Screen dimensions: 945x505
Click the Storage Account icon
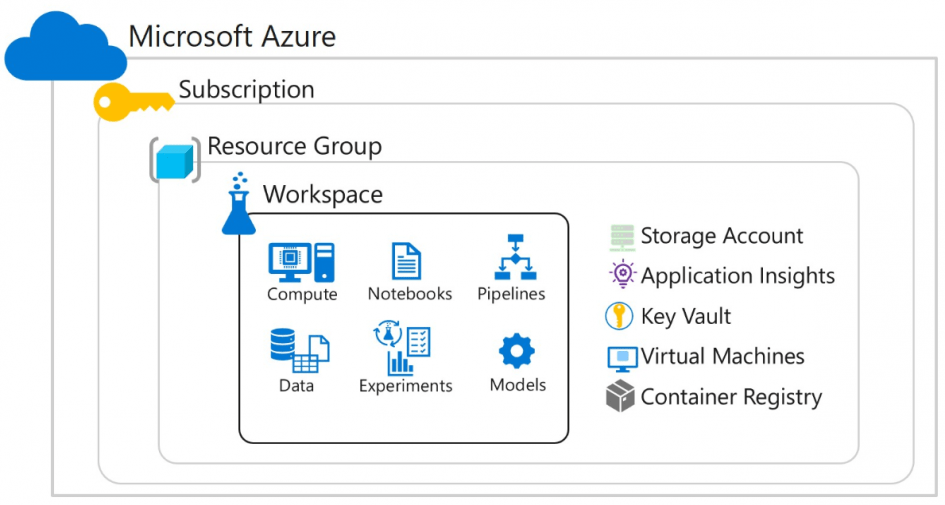tap(622, 237)
